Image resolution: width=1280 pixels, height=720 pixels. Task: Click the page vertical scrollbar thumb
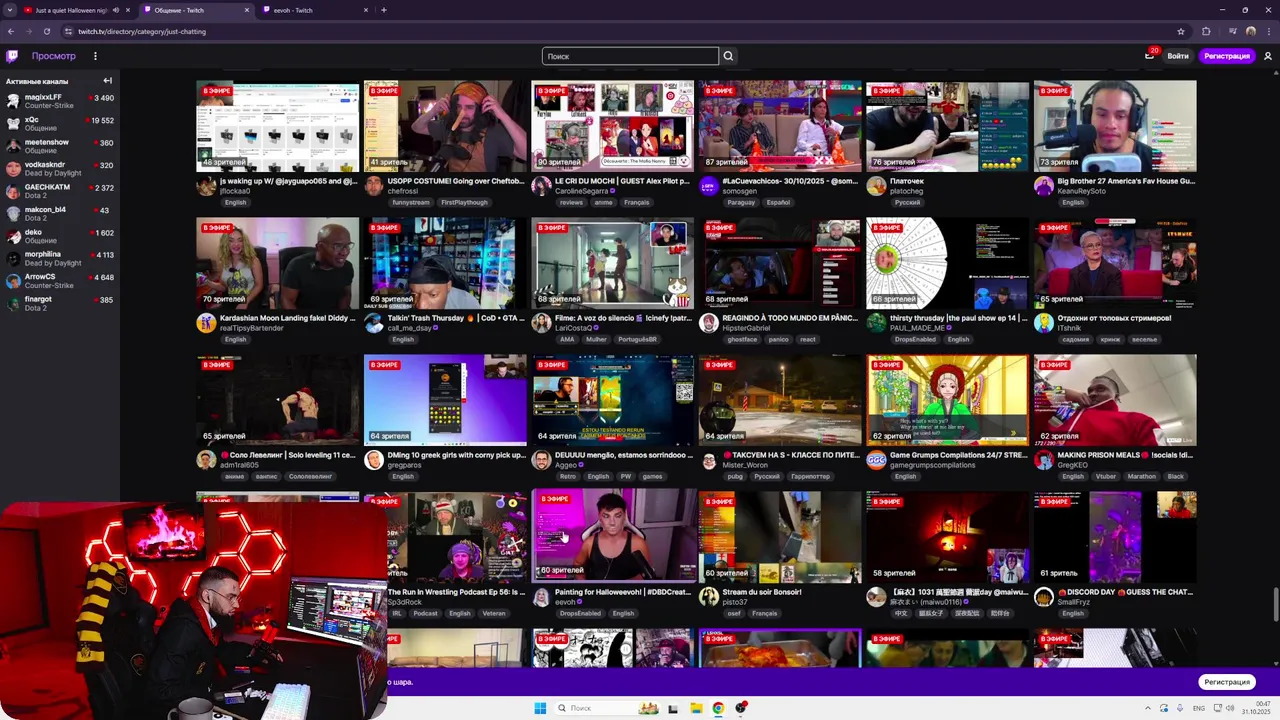[1275, 606]
